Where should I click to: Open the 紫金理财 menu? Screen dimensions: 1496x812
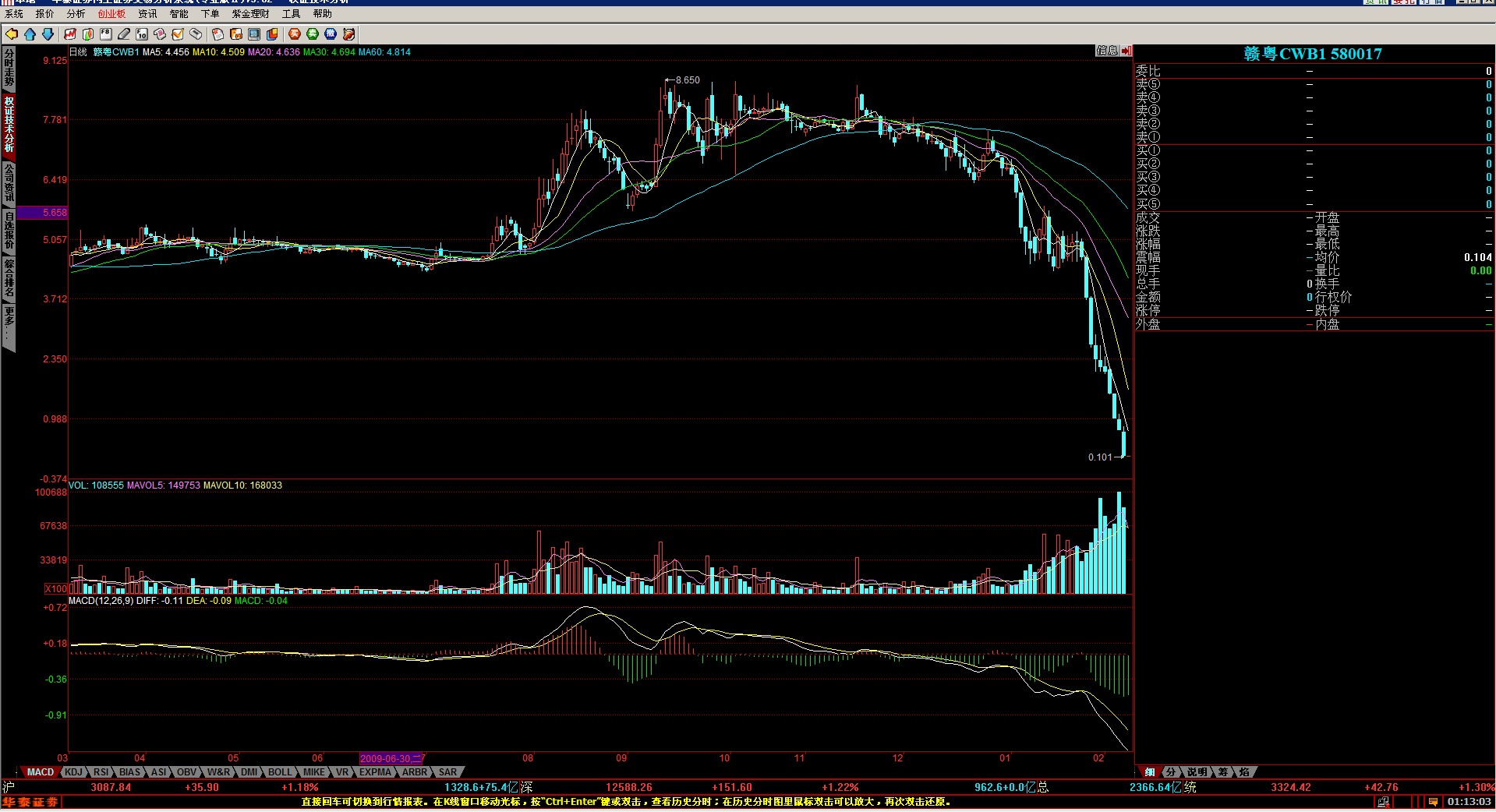250,14
